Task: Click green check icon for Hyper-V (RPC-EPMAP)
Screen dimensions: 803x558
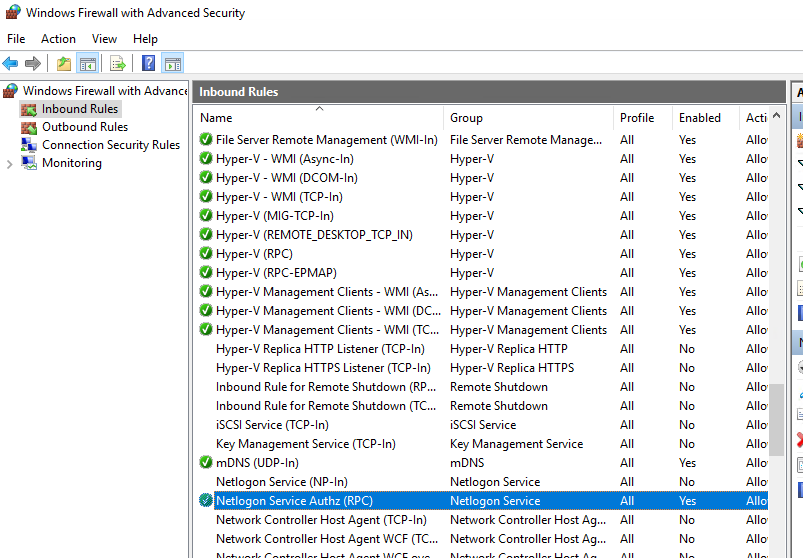Action: [206, 272]
